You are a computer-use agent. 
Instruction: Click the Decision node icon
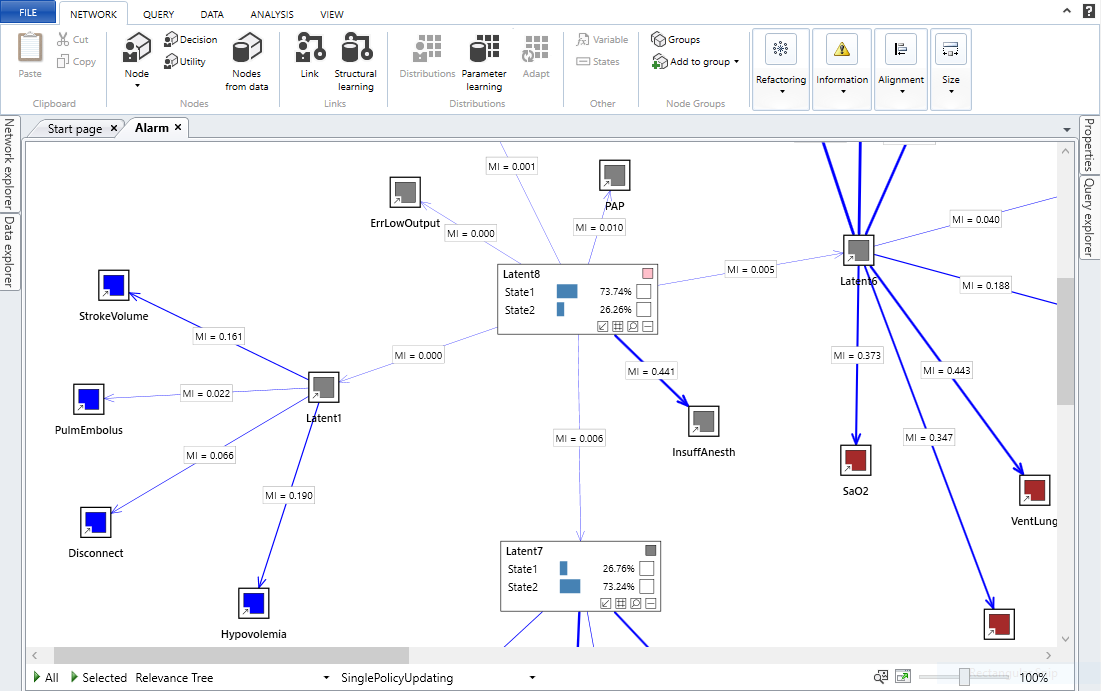[x=170, y=39]
